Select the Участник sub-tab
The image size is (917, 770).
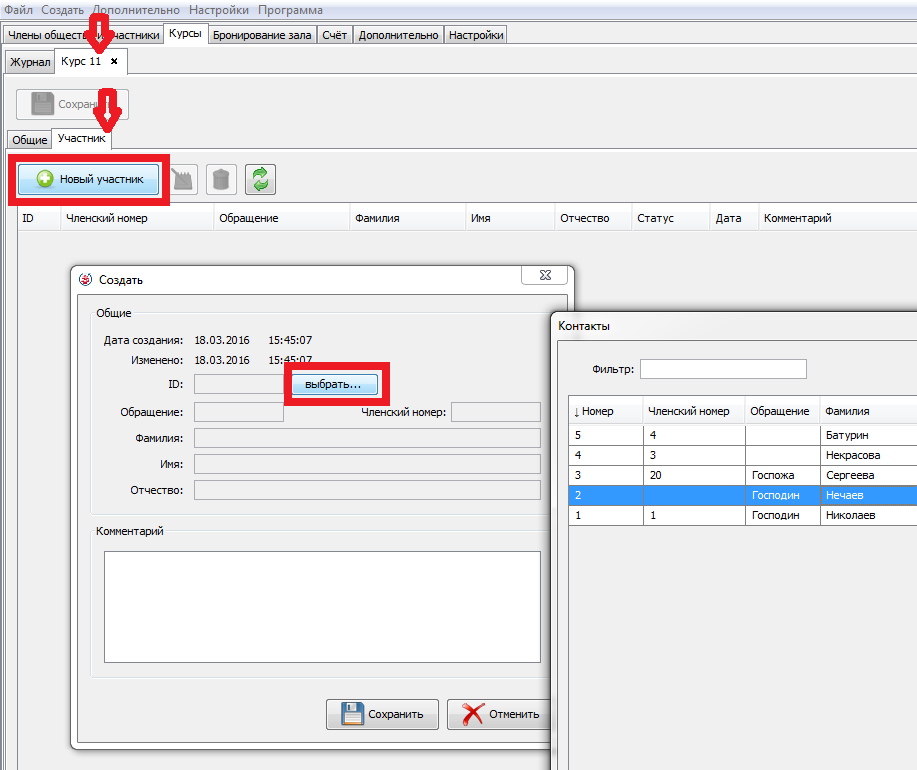point(82,138)
